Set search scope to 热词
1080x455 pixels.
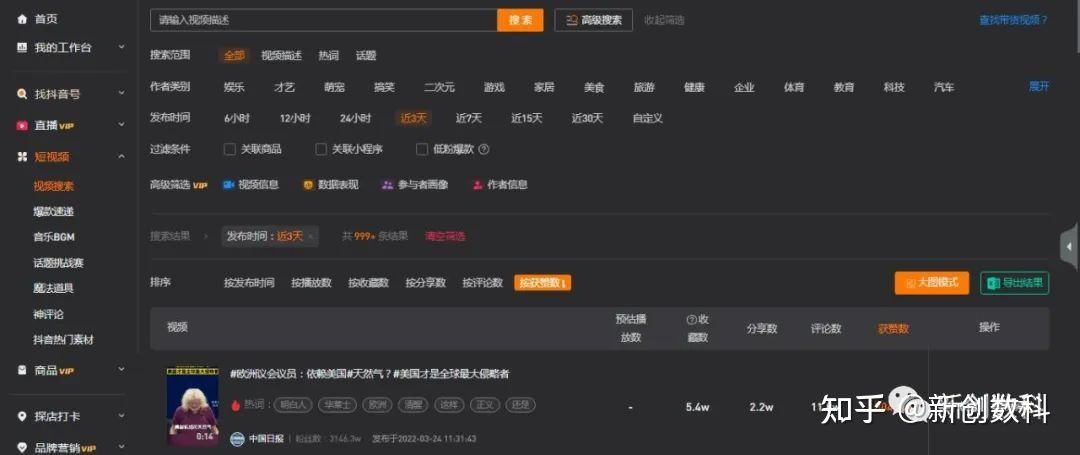329,56
